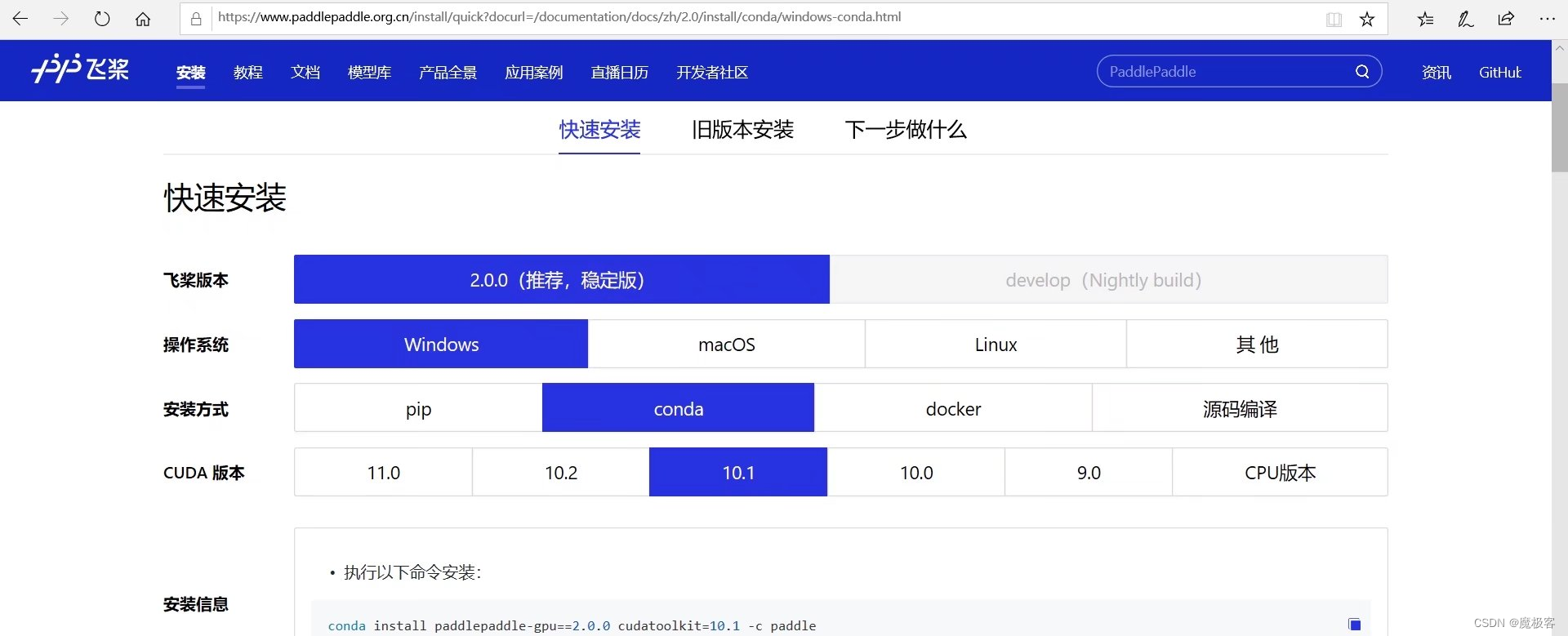Click the 快速安装 page heading

click(x=225, y=198)
